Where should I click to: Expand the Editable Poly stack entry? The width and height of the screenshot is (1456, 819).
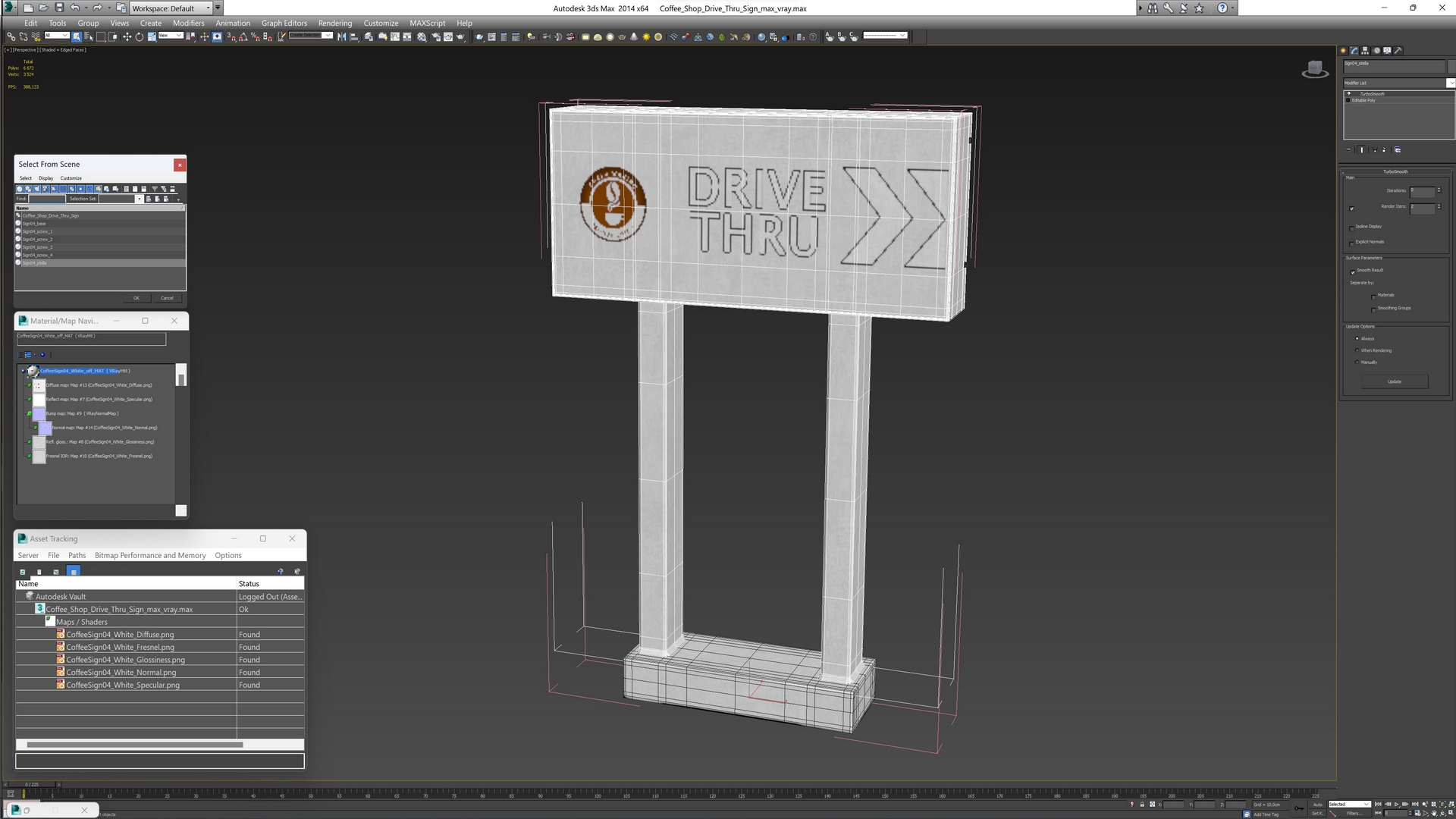[x=1348, y=100]
